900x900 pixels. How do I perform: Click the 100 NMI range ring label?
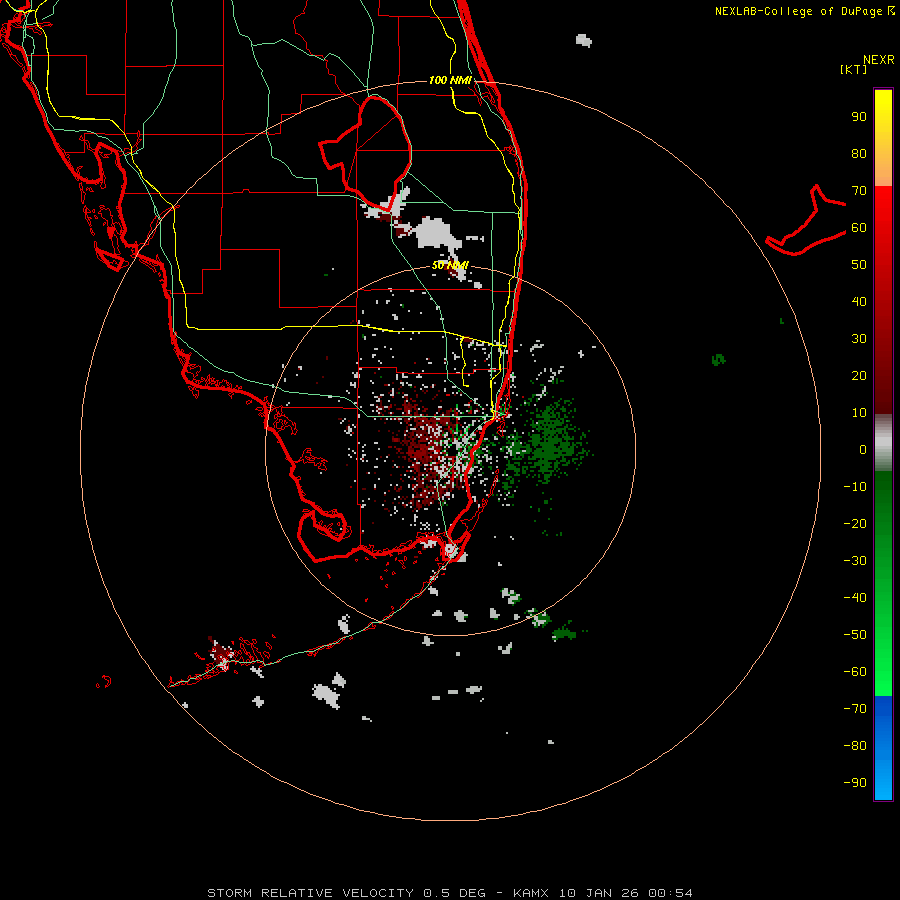tap(450, 80)
